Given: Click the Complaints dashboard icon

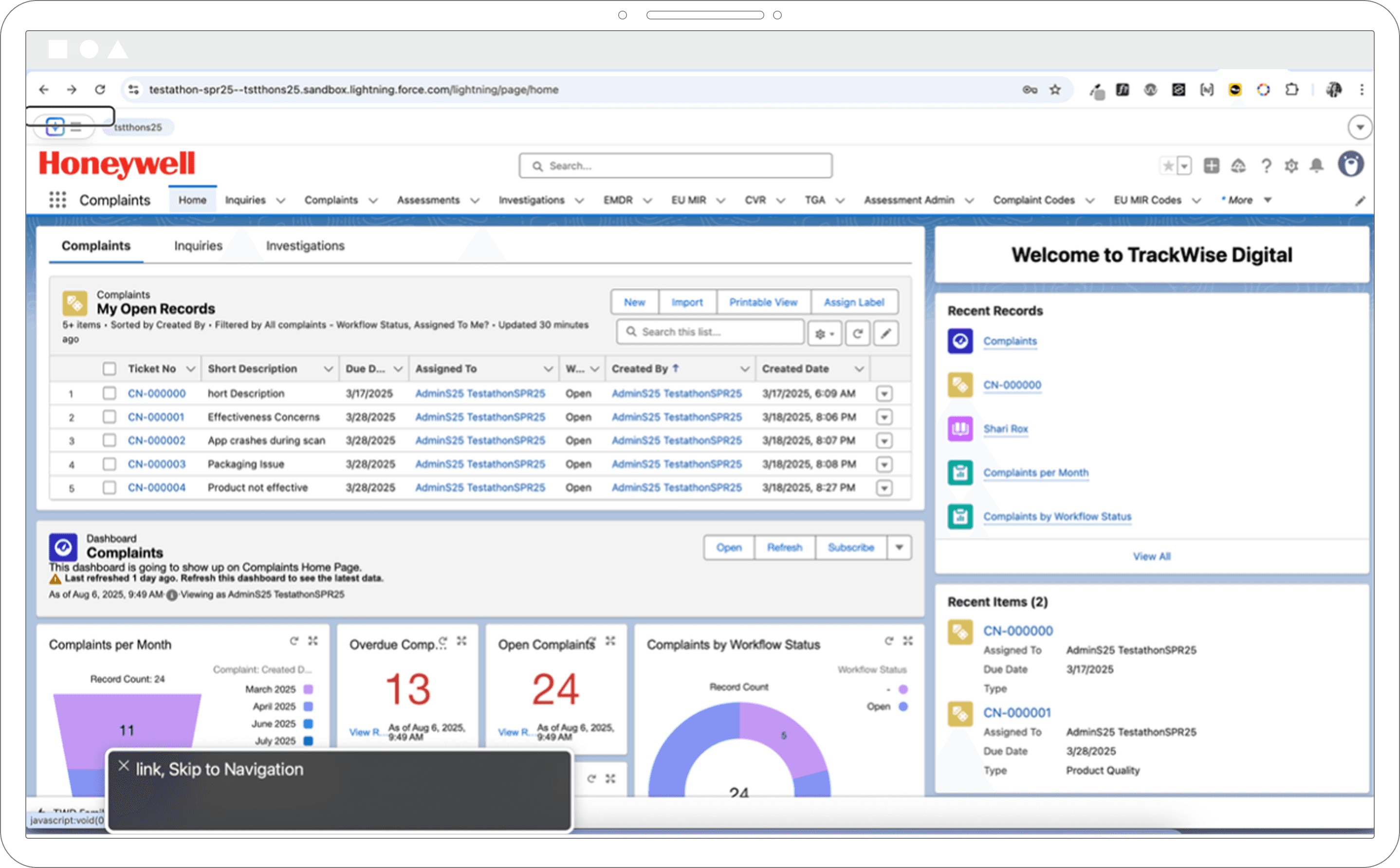Looking at the screenshot, I should click(x=63, y=547).
